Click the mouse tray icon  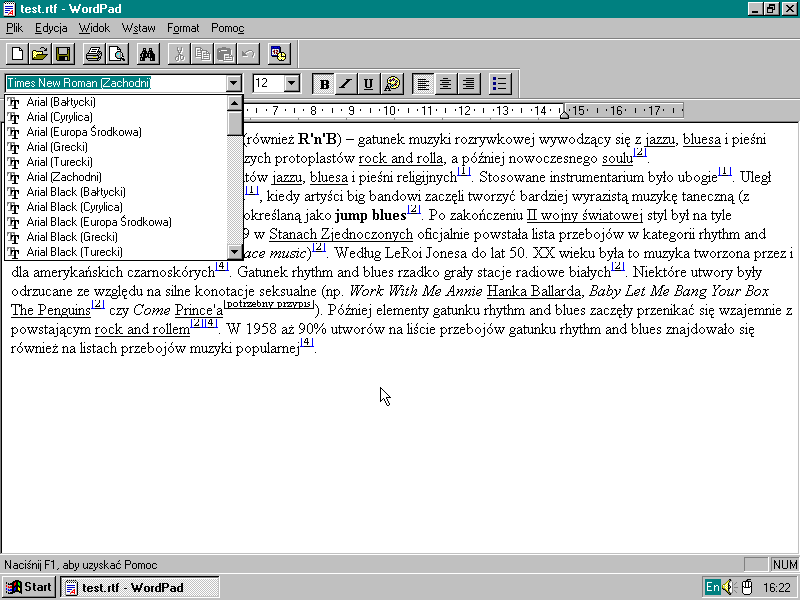(747, 587)
